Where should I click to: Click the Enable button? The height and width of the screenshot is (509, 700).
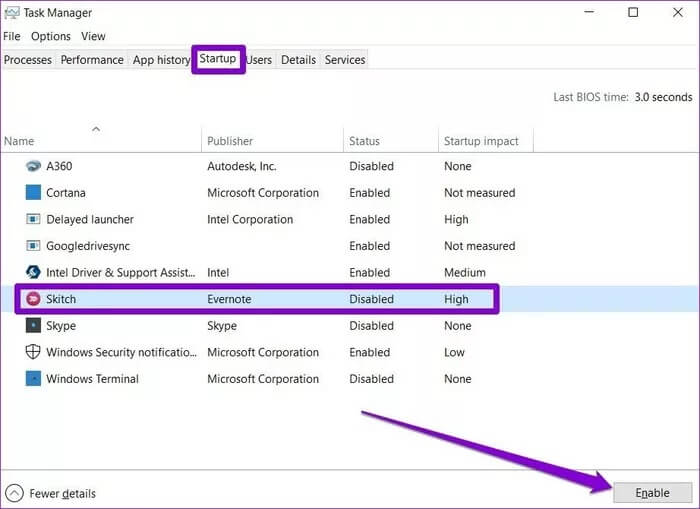[652, 492]
